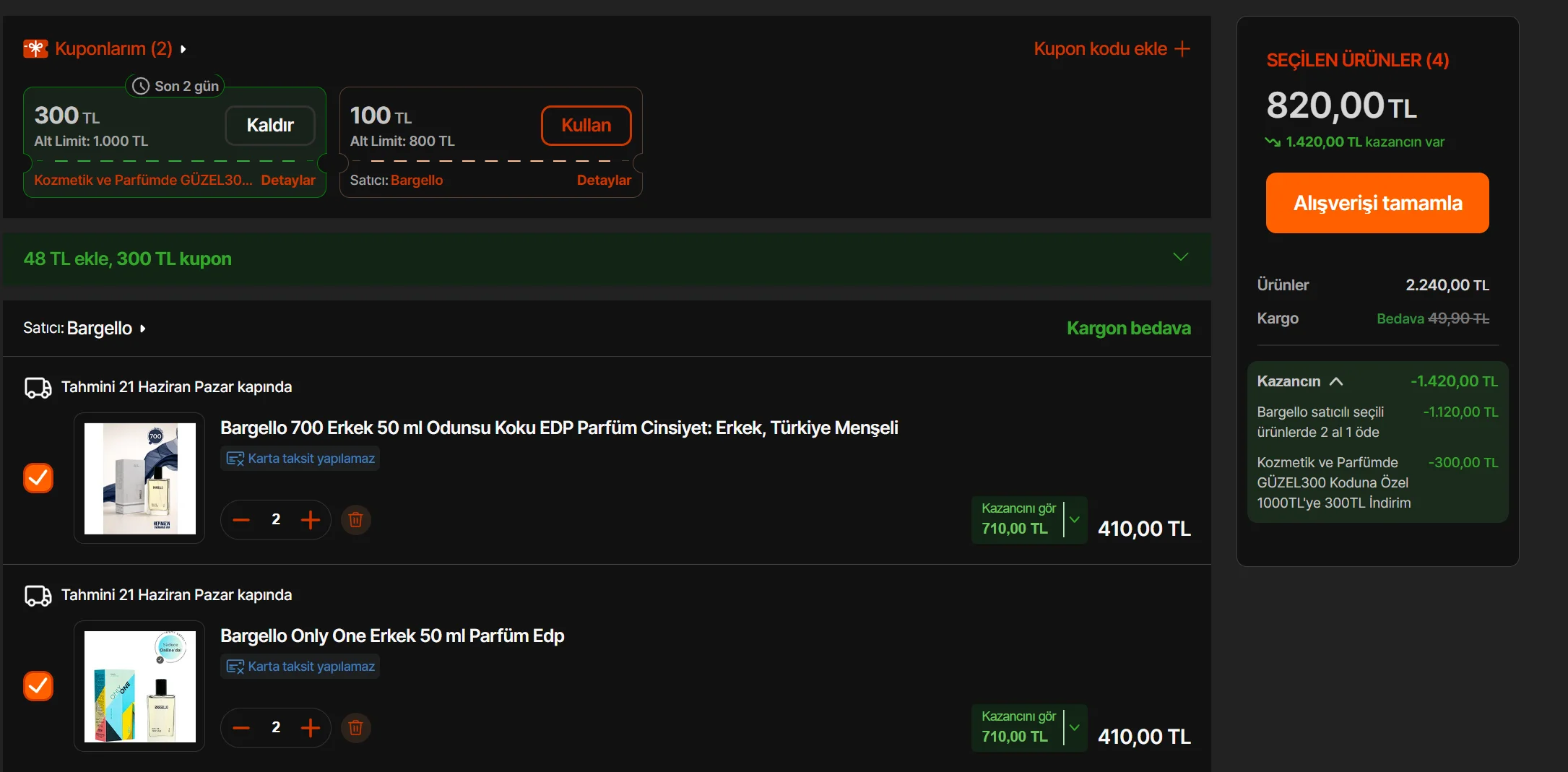Open Bargello Only One product thumbnail
This screenshot has height=772, width=1568.
click(x=139, y=686)
